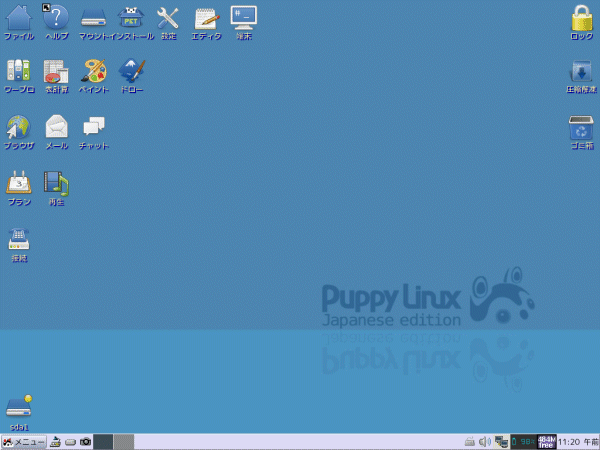Screen dimensions: 600x450
Task: Launch the ドロー (Draw) icon
Action: coord(131,72)
